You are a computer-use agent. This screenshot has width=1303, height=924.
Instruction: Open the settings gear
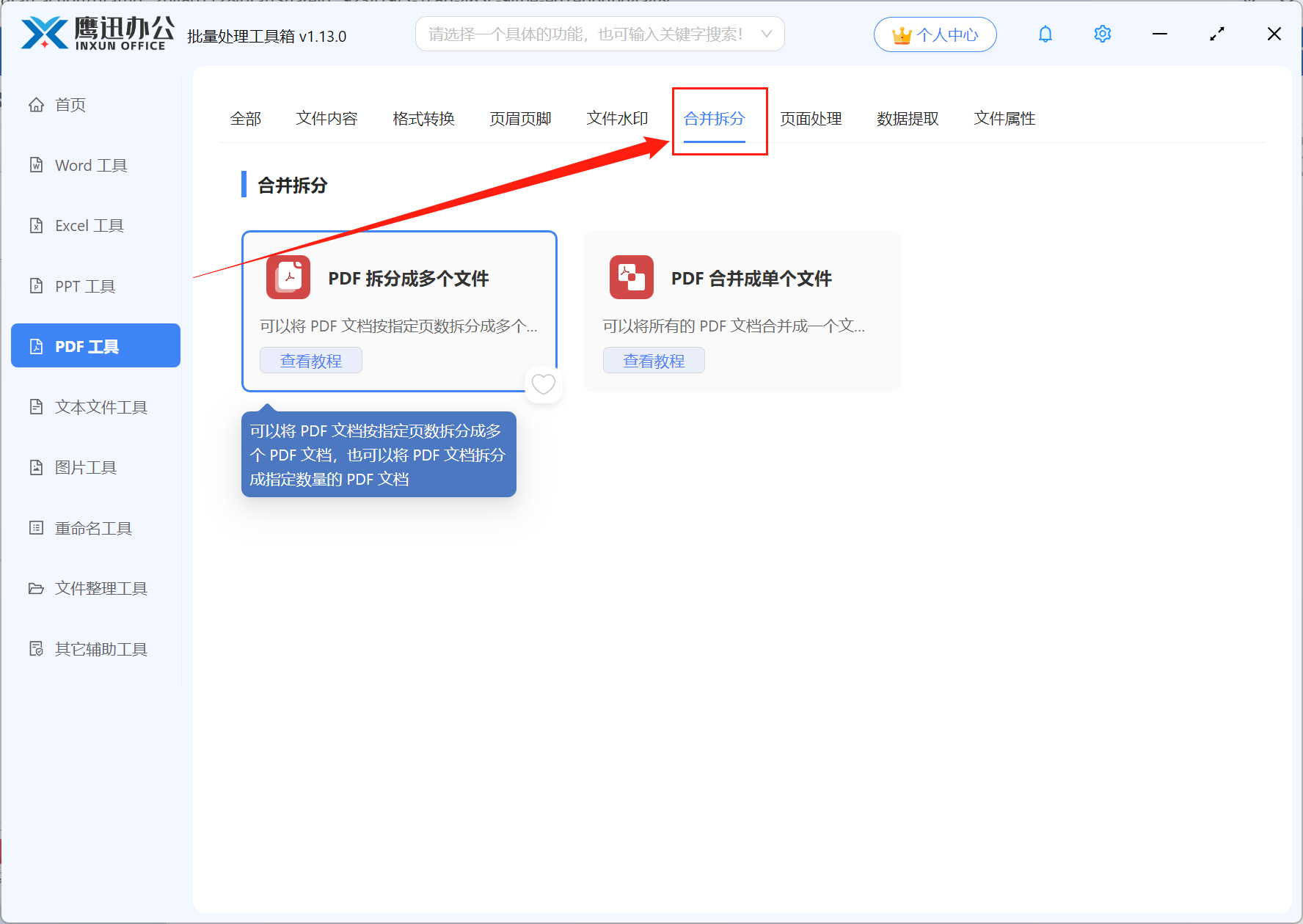tap(1102, 34)
